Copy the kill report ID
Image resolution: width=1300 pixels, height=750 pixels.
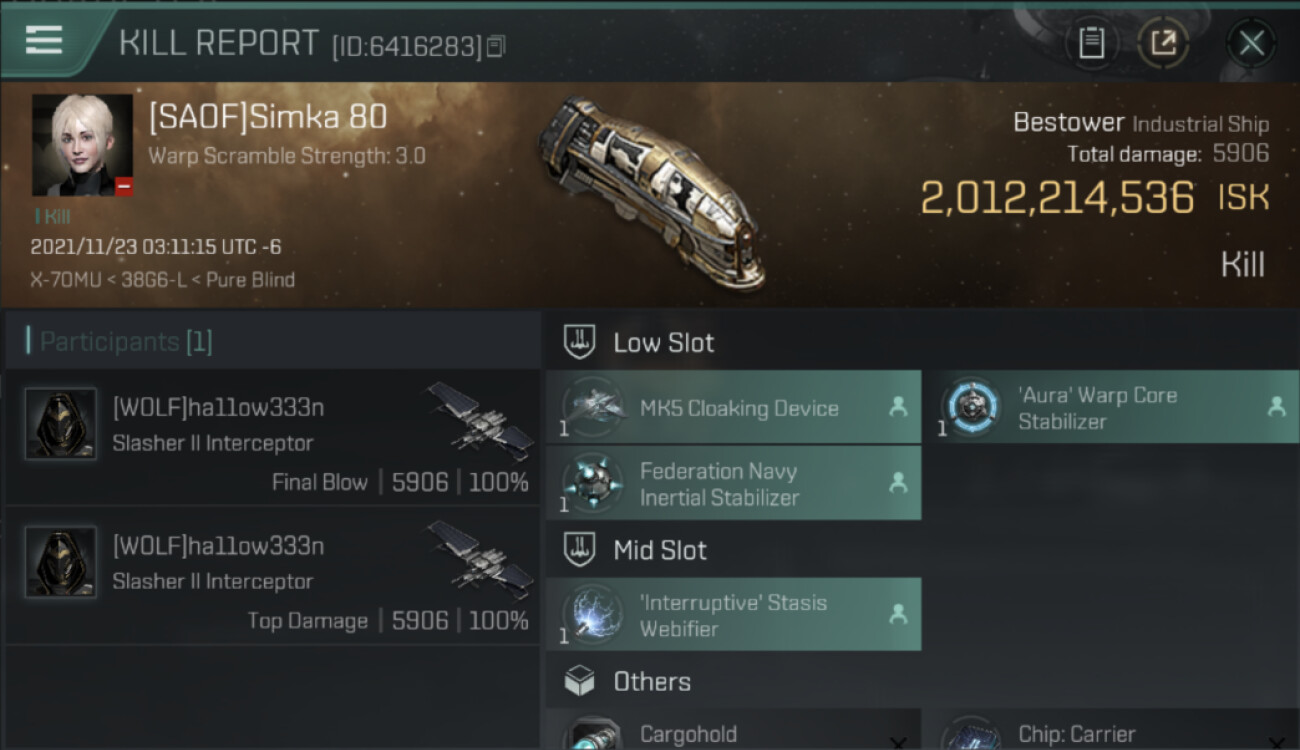point(497,46)
